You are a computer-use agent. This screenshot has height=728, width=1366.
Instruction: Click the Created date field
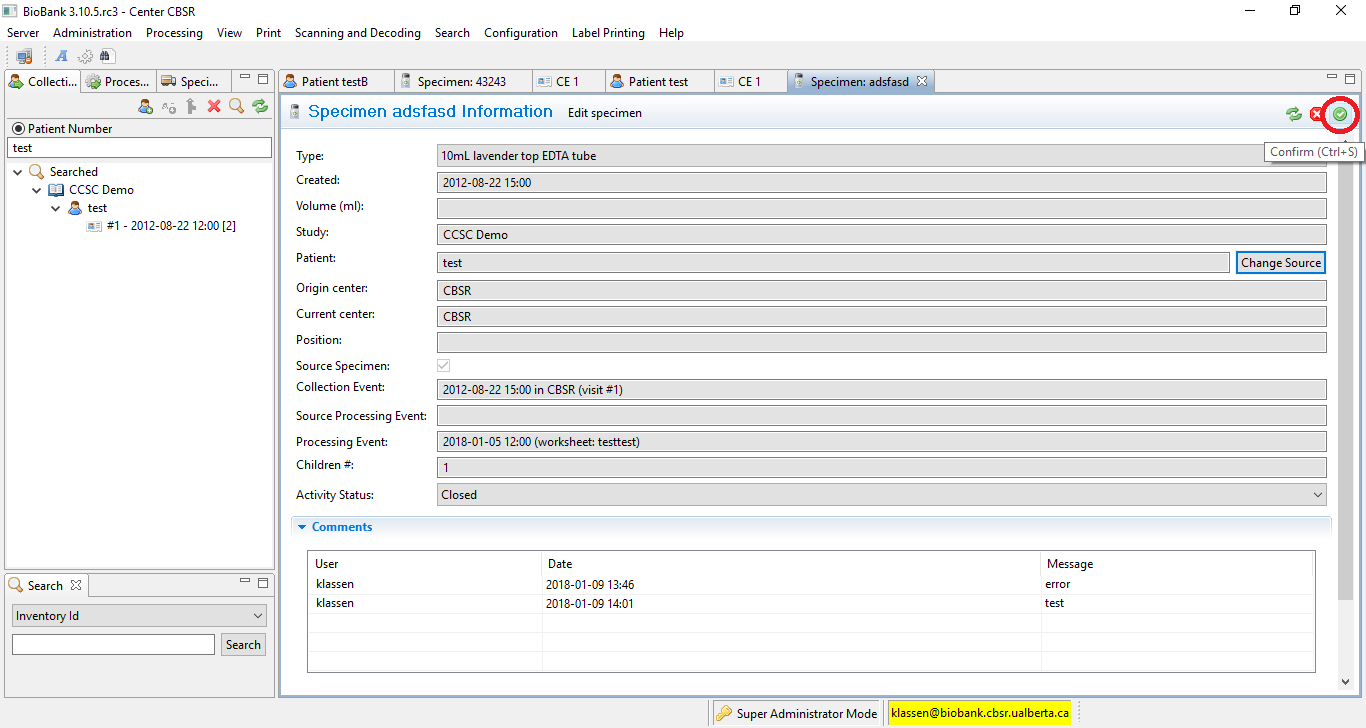[882, 182]
